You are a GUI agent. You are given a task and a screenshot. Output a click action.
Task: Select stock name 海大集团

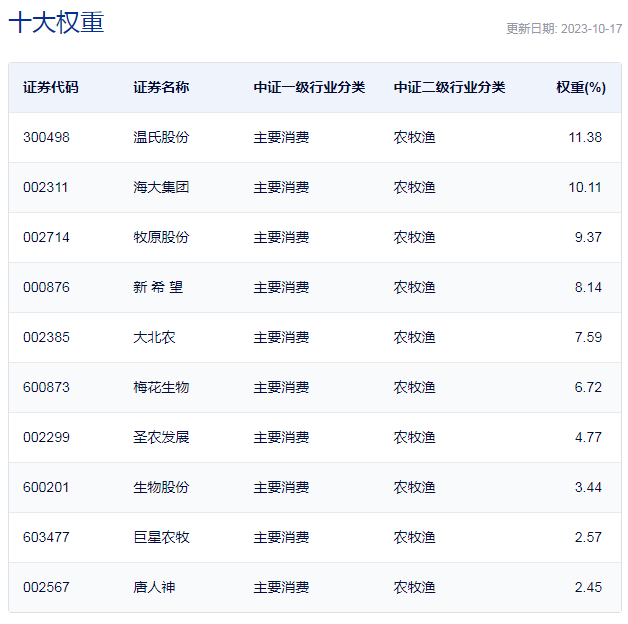(161, 187)
